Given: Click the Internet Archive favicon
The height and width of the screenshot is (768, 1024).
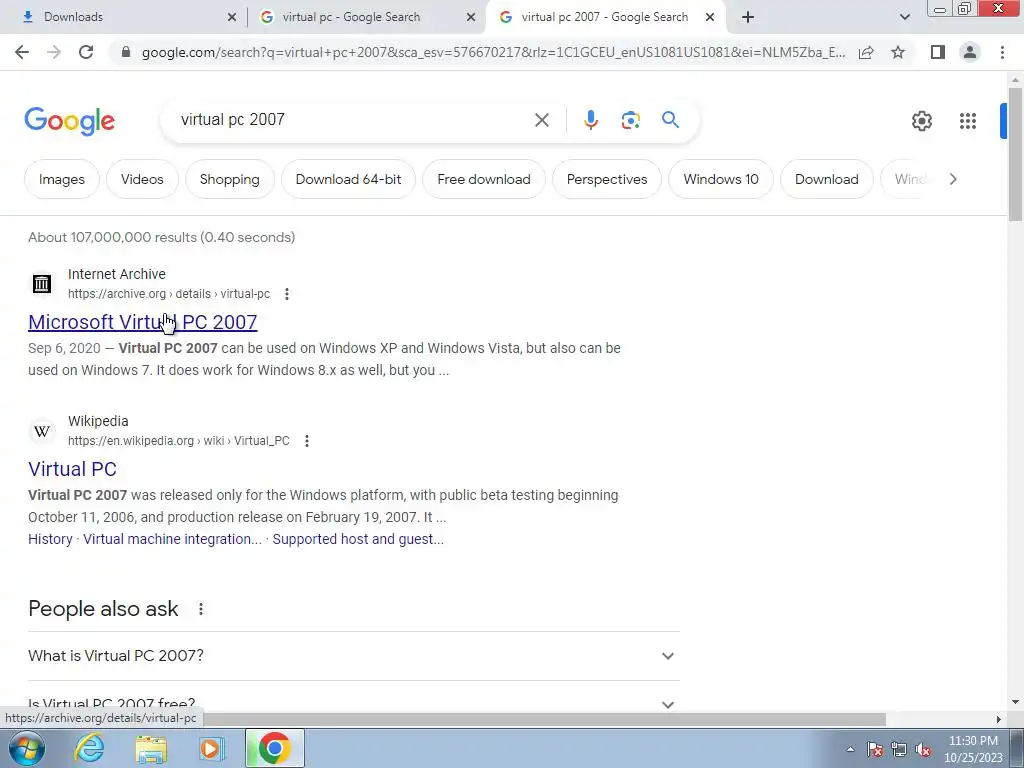Looking at the screenshot, I should 42,283.
